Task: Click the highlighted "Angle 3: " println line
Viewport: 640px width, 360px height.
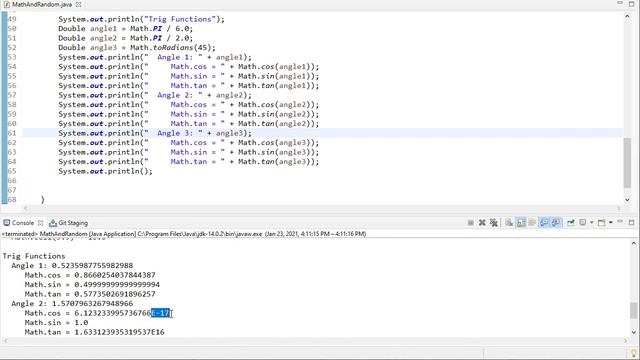Action: (155, 133)
